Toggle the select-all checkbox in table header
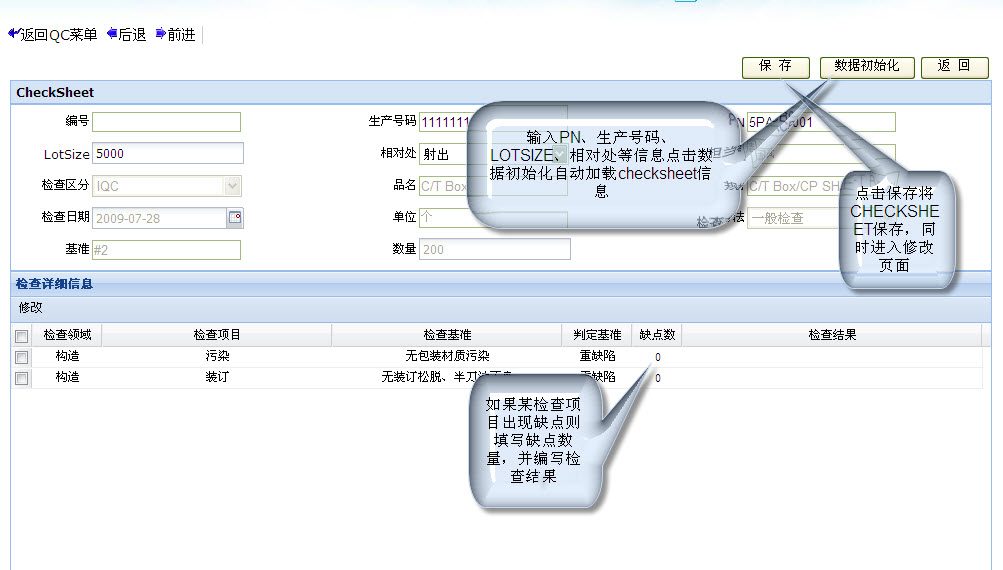 22,336
